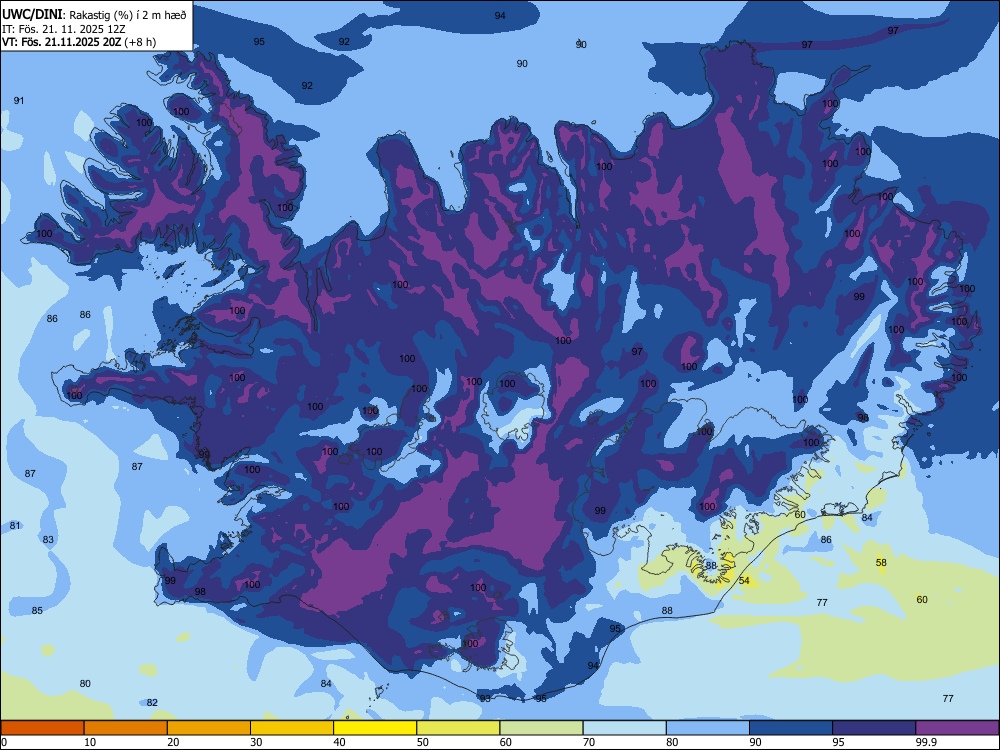The height and width of the screenshot is (750, 1000).
Task: Click the '91' humidity value on the map
Action: tap(19, 100)
